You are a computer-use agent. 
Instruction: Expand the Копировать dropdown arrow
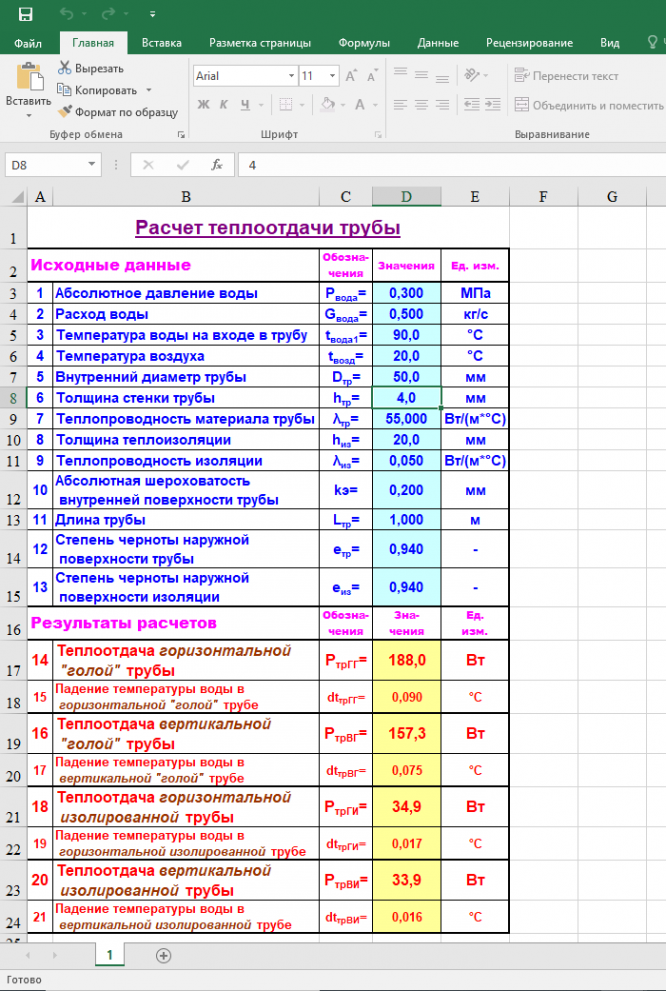click(x=148, y=90)
